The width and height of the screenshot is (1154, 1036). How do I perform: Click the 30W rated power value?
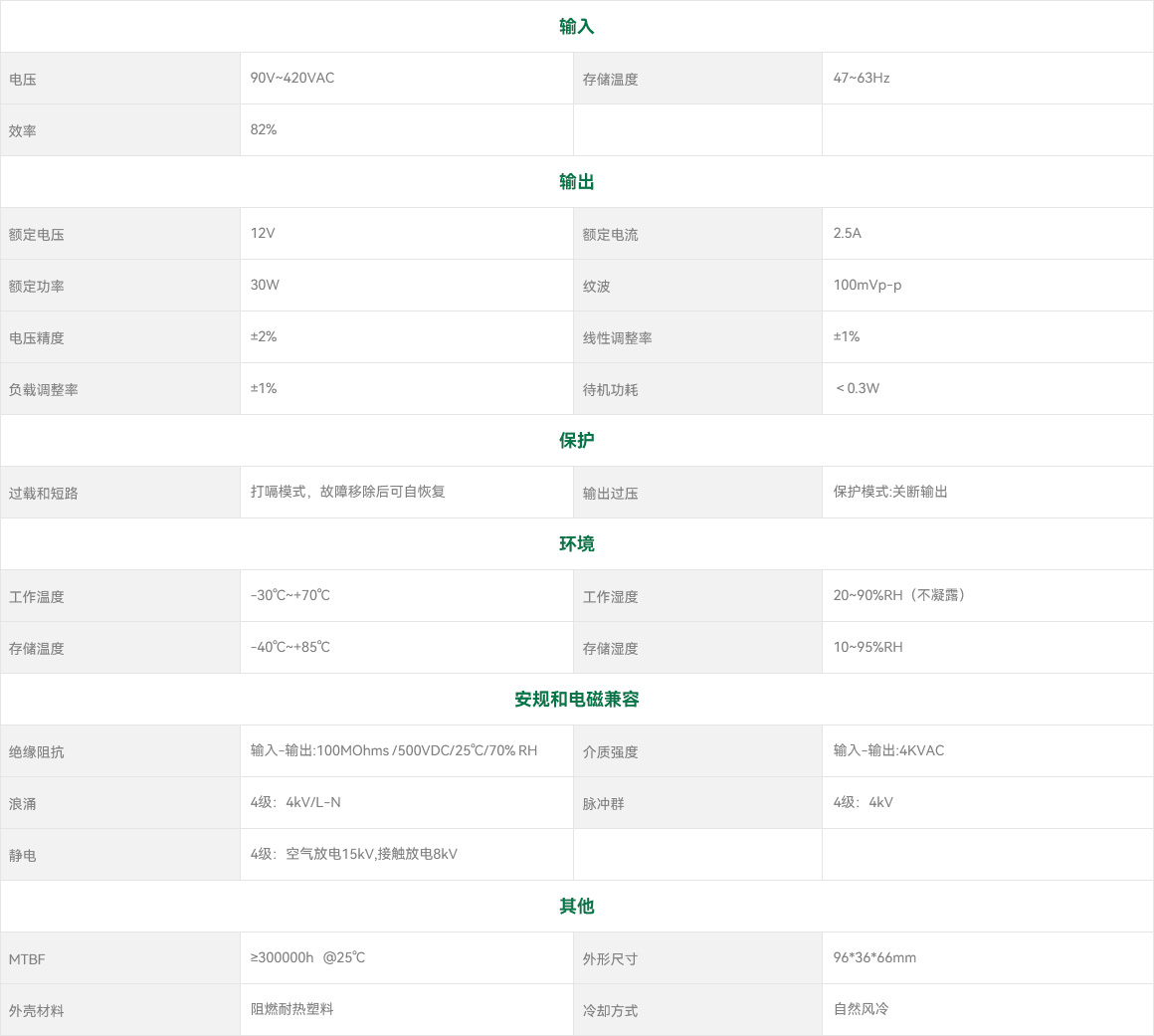pos(265,285)
